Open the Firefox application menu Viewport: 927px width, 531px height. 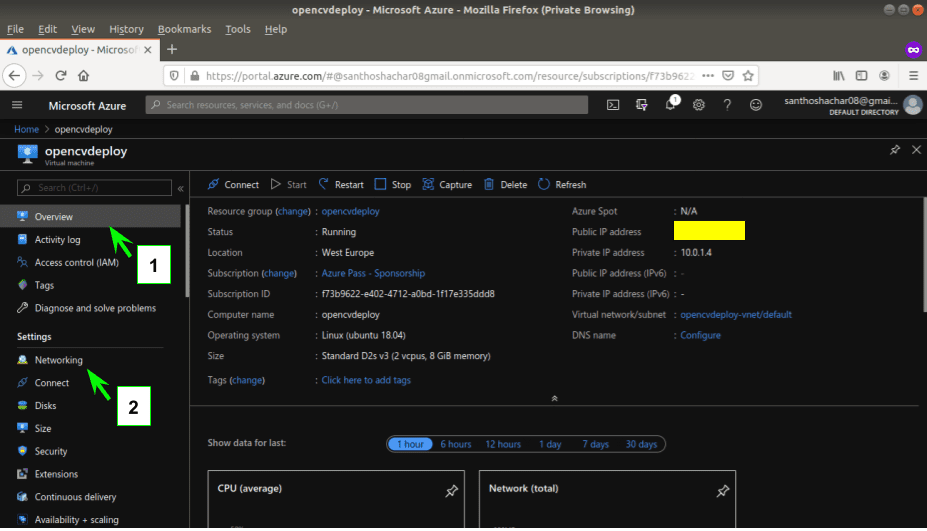[x=913, y=76]
